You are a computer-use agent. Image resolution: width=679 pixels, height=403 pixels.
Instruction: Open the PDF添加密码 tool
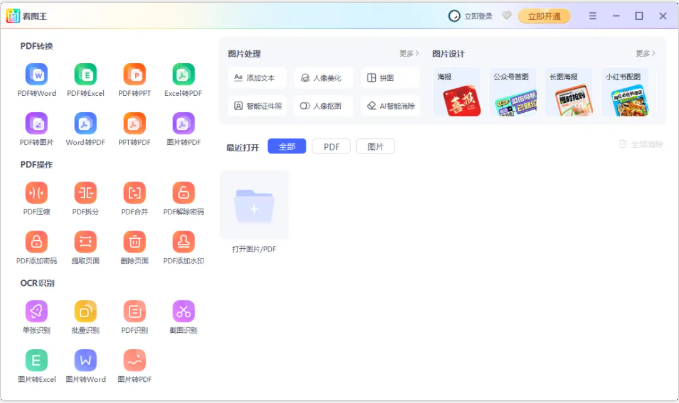(37, 248)
